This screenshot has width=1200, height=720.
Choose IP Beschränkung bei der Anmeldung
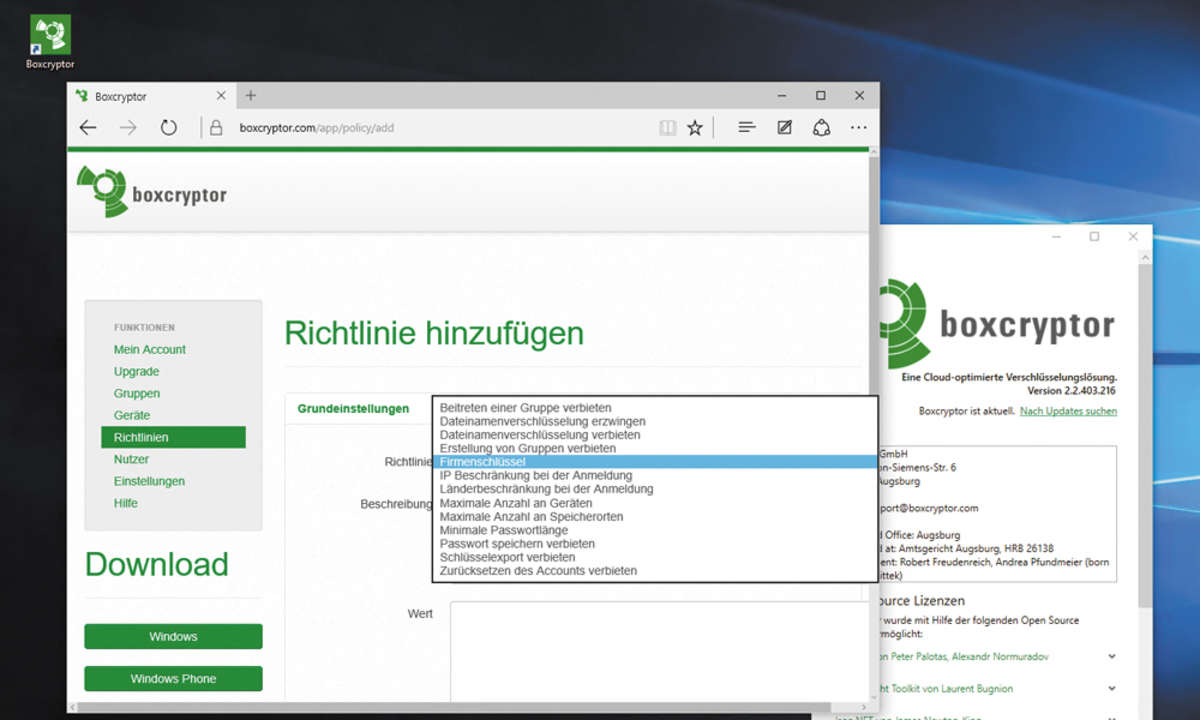tap(655, 475)
